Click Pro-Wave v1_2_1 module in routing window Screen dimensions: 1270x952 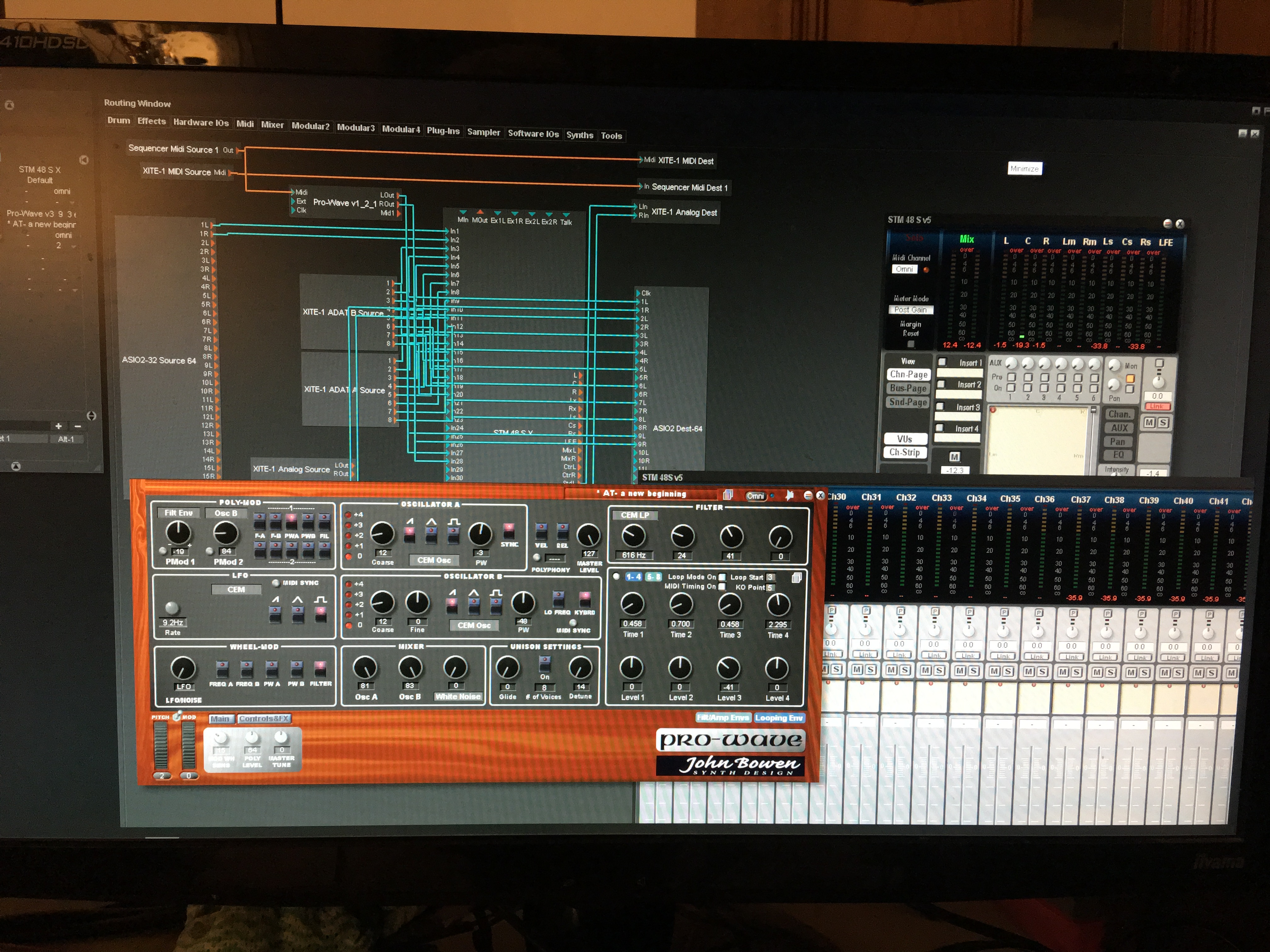(x=345, y=202)
